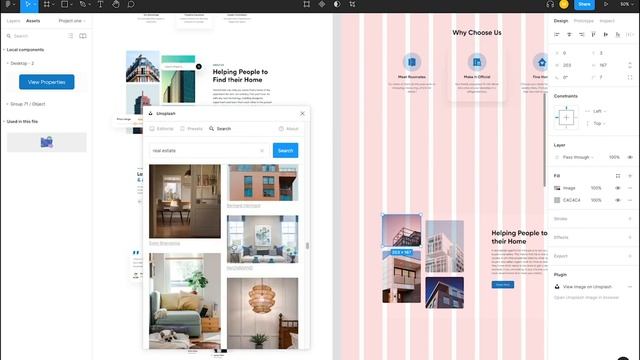Select the Text tool
The image size is (640, 360).
[x=100, y=4]
